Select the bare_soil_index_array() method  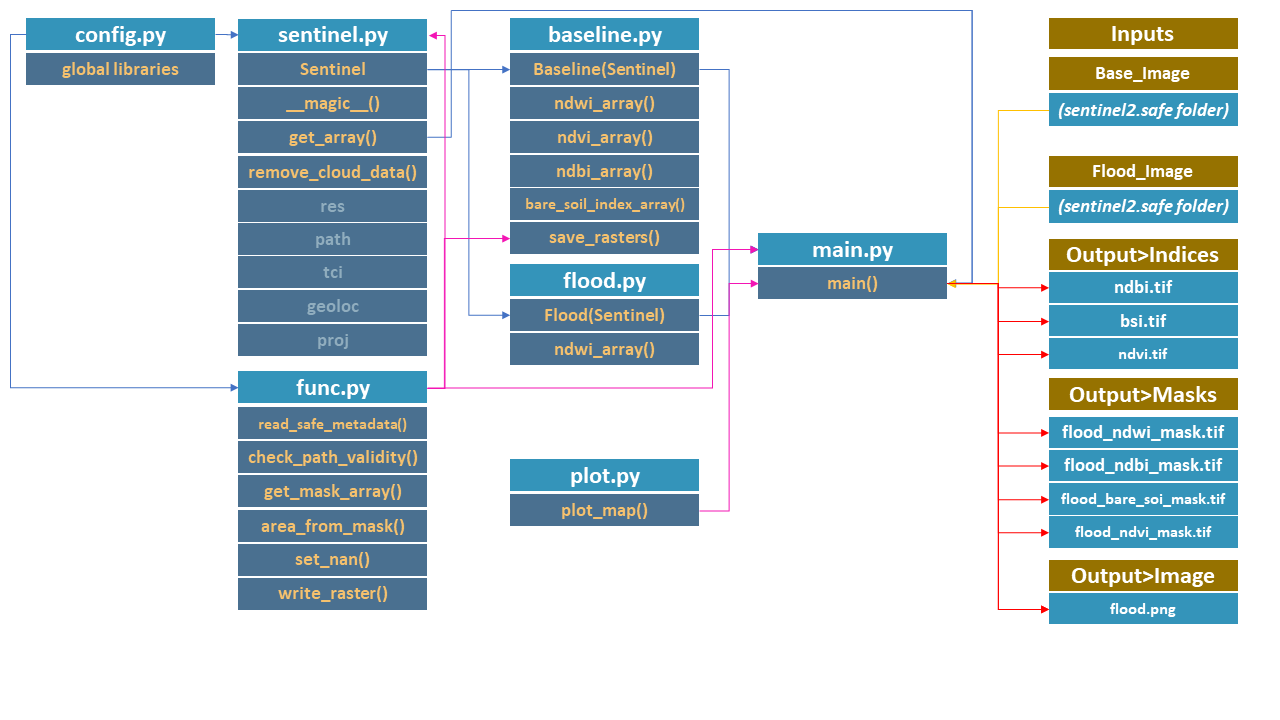click(604, 203)
